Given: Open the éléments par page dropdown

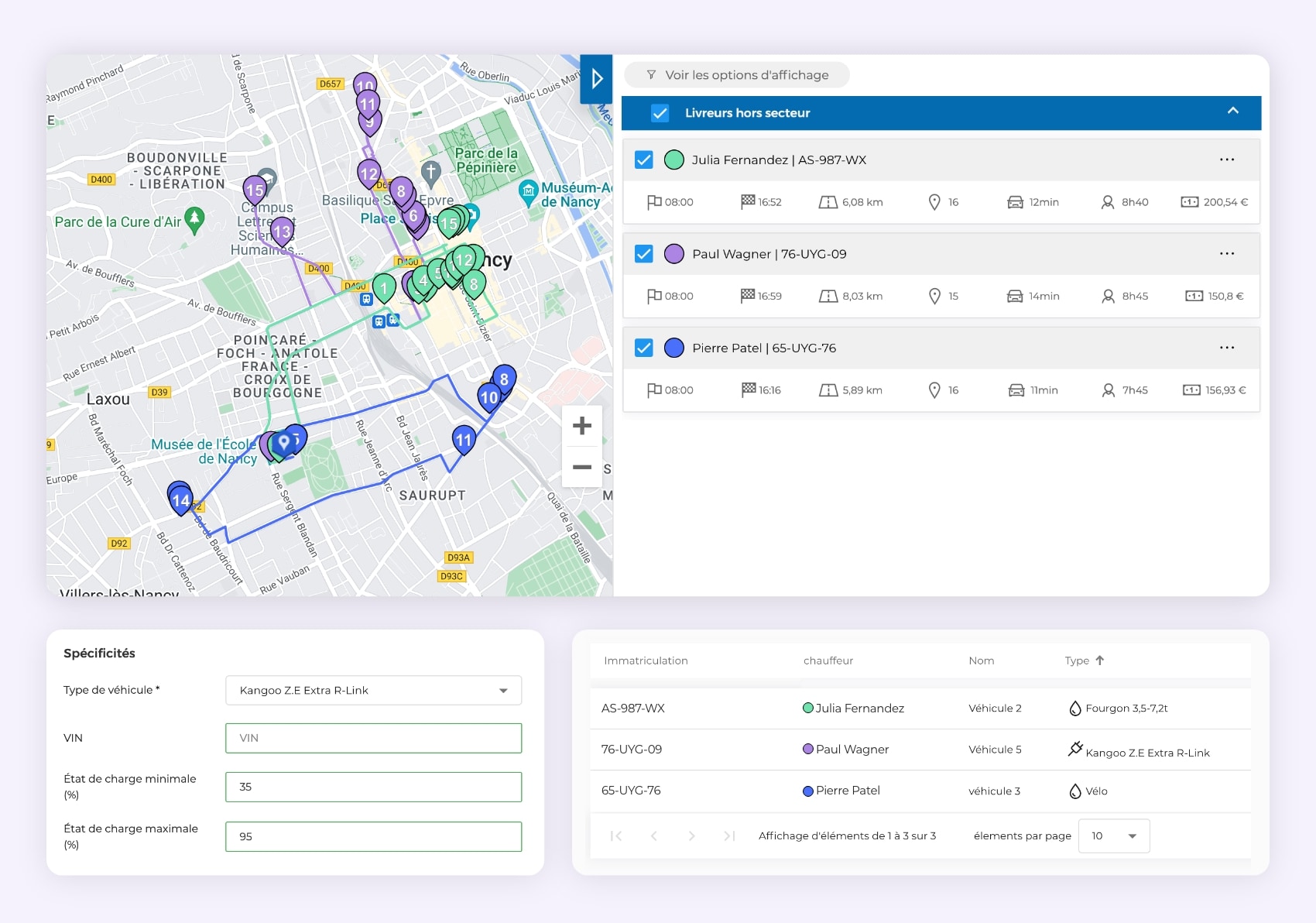Looking at the screenshot, I should click(1113, 836).
